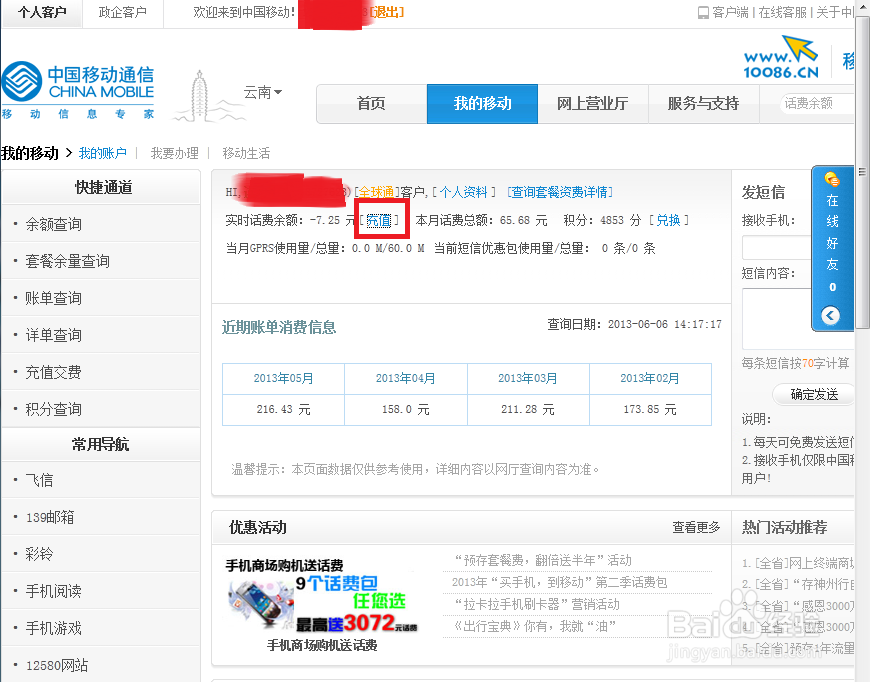Click 退出 to log out
The height and width of the screenshot is (682, 870).
click(388, 12)
